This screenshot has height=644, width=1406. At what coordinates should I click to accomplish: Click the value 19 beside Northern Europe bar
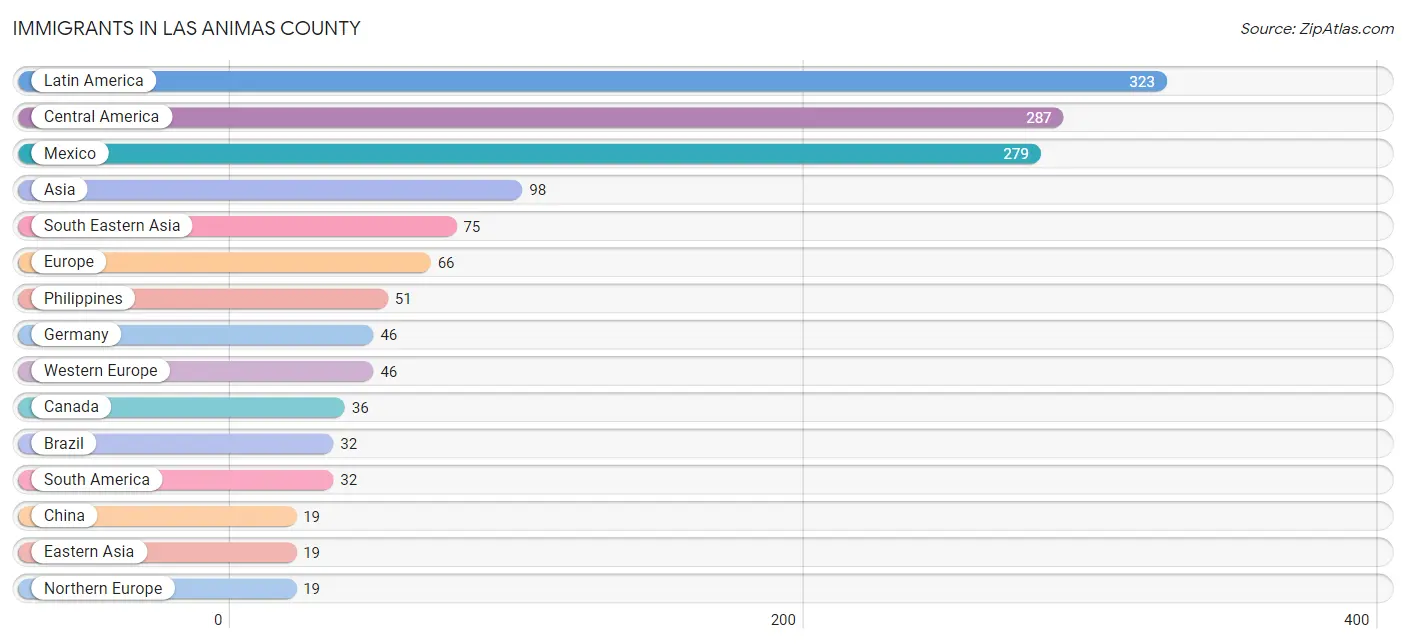[312, 589]
